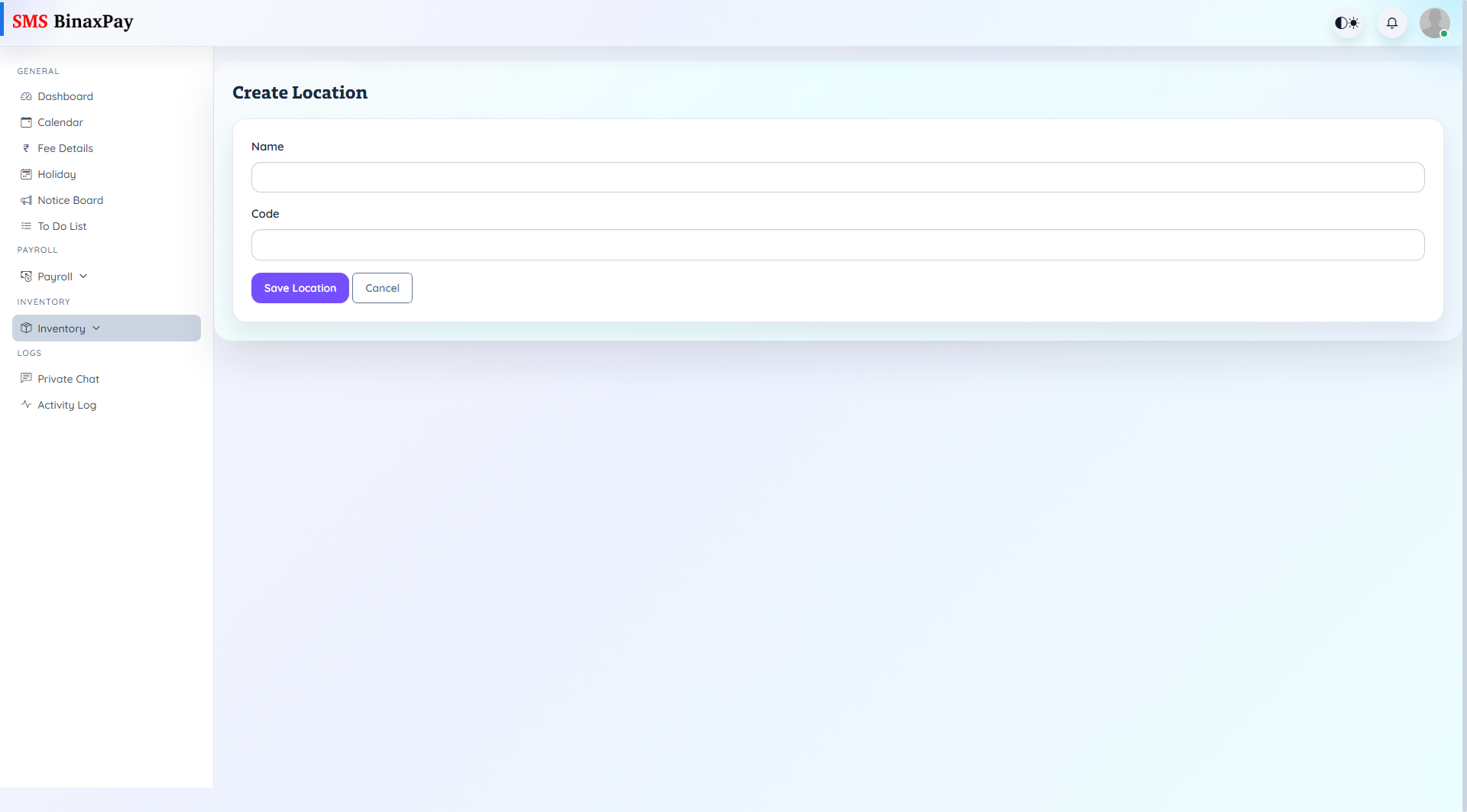Go to Fee Details page
This screenshot has height=812, width=1467.
[65, 148]
